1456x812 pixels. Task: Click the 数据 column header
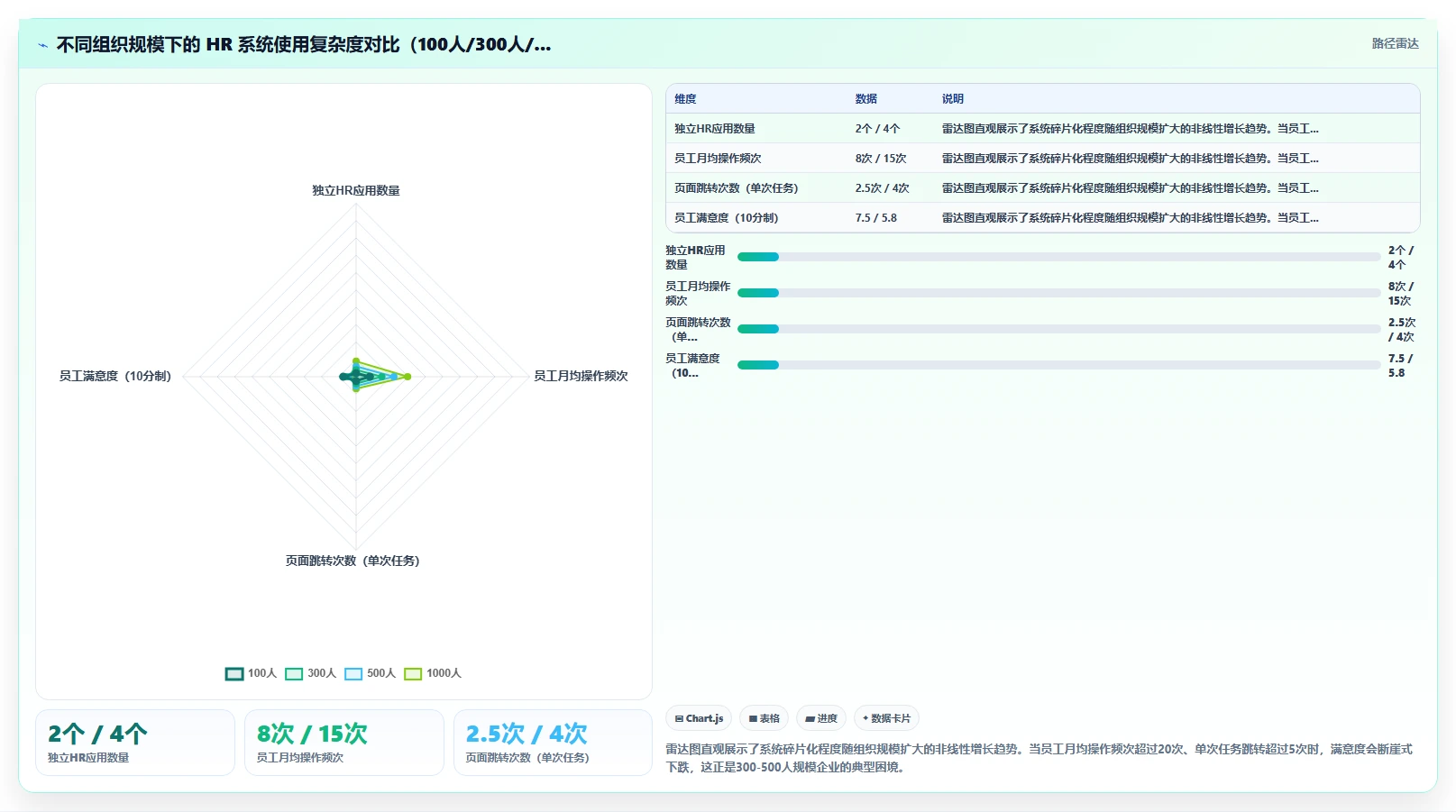(x=865, y=99)
